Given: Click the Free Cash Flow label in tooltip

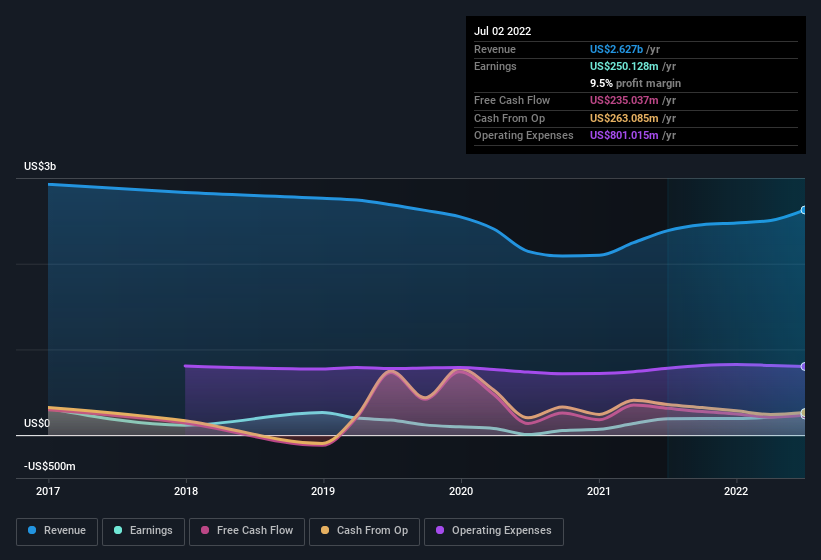Looking at the screenshot, I should [x=512, y=100].
